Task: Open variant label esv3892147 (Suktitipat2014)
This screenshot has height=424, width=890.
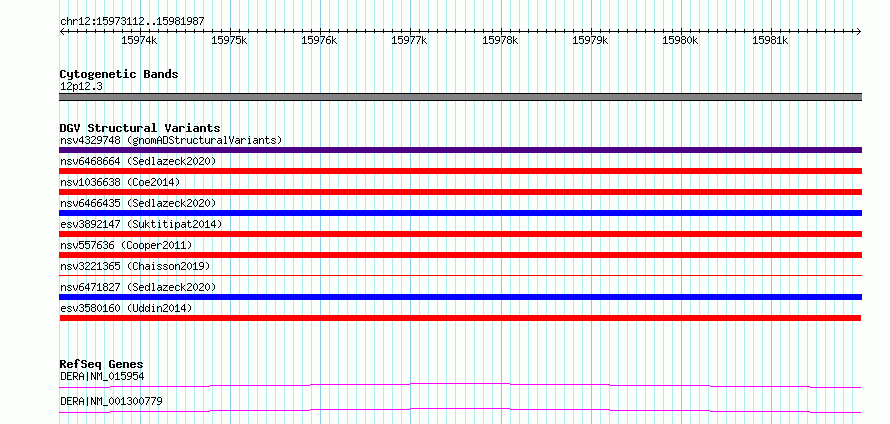Action: pos(141,224)
